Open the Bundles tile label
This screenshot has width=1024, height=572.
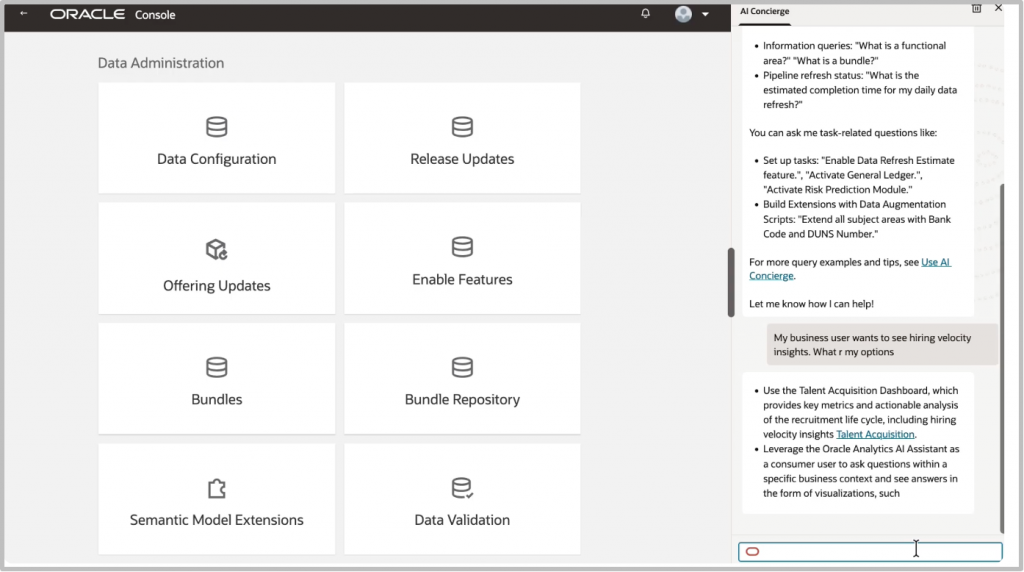216,400
